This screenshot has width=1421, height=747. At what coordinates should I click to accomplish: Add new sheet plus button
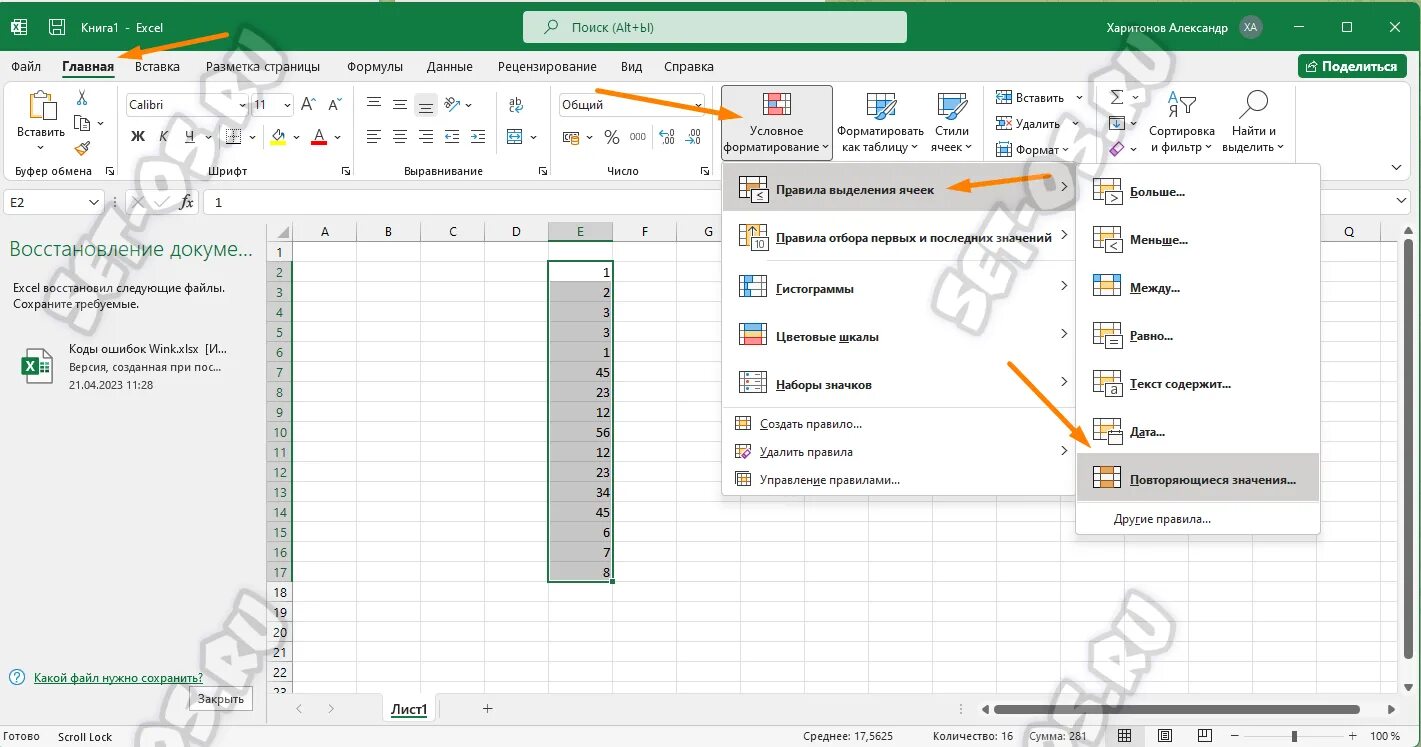coord(488,709)
